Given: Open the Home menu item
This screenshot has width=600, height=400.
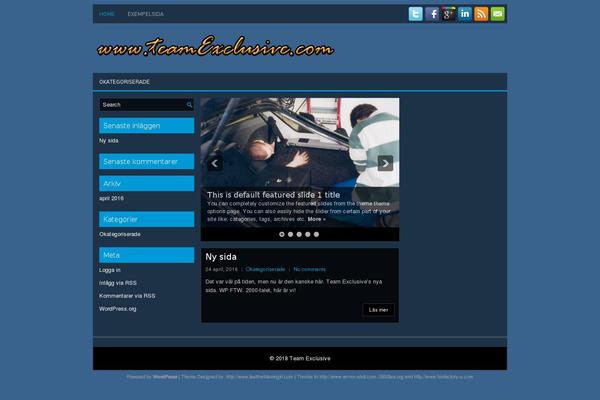Looking at the screenshot, I should (107, 14).
